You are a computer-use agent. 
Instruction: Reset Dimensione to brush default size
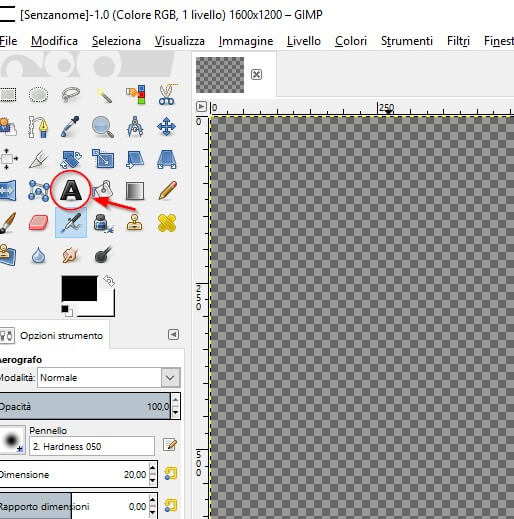(171, 474)
